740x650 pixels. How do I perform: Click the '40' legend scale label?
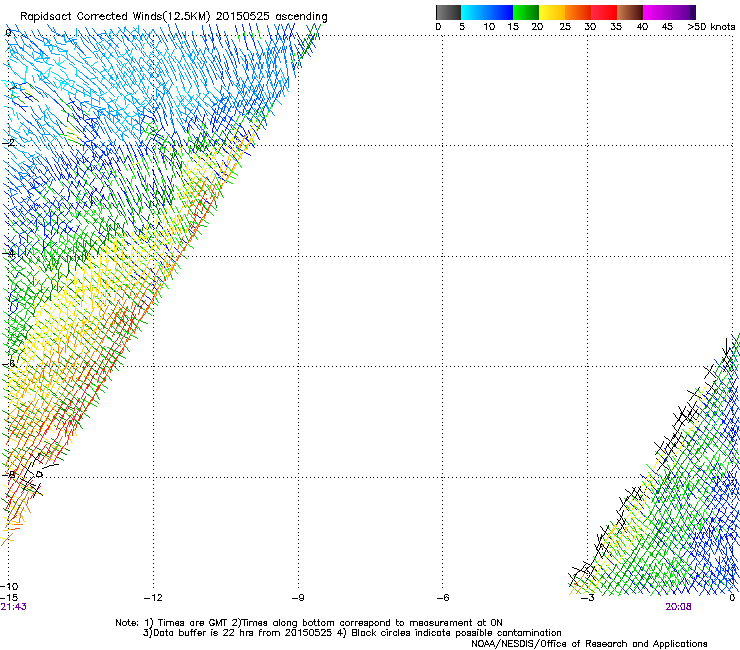tap(642, 27)
